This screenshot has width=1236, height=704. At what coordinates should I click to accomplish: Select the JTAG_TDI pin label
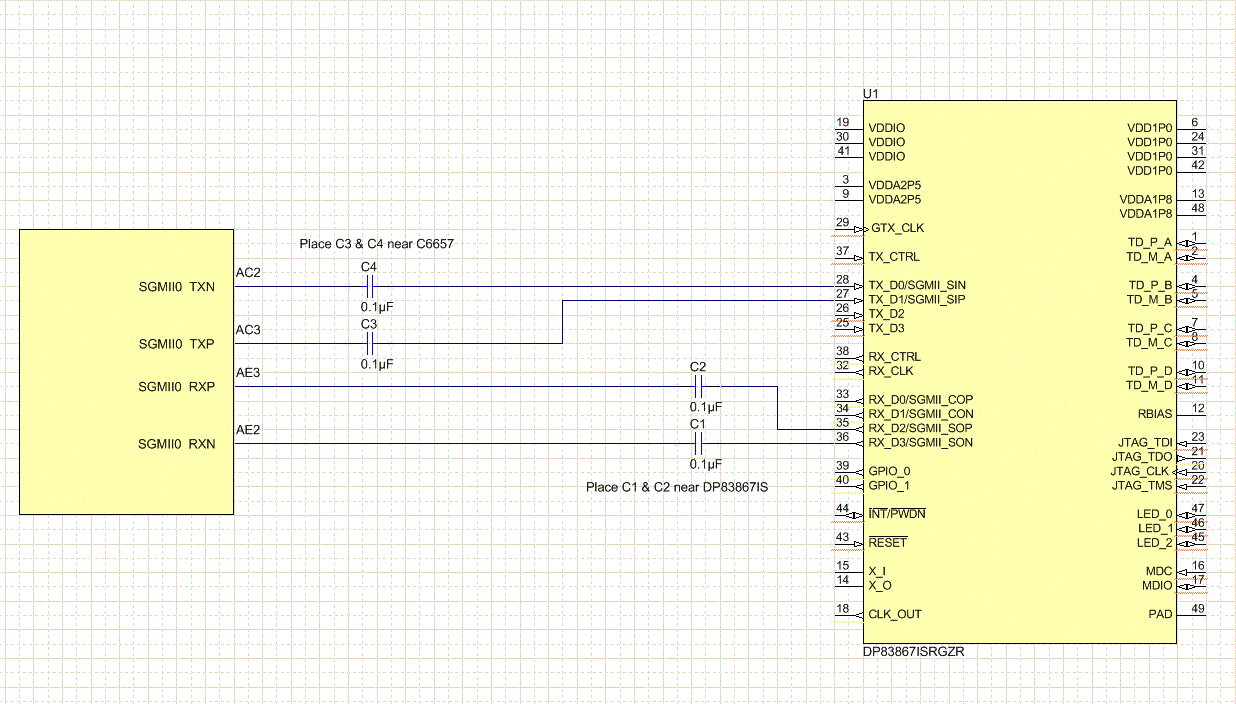[1145, 442]
